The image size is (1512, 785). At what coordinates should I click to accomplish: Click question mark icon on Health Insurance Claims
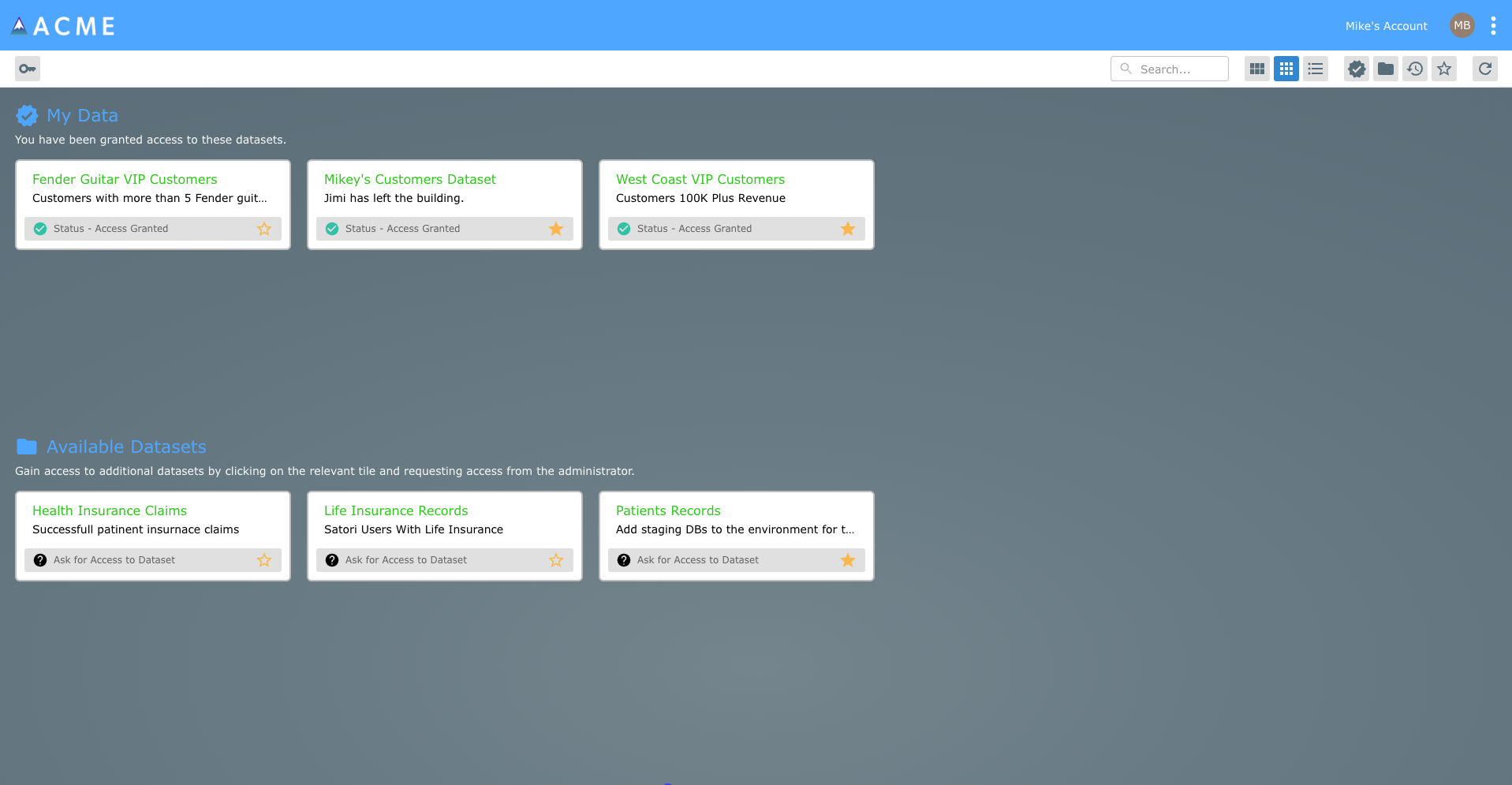click(40, 560)
